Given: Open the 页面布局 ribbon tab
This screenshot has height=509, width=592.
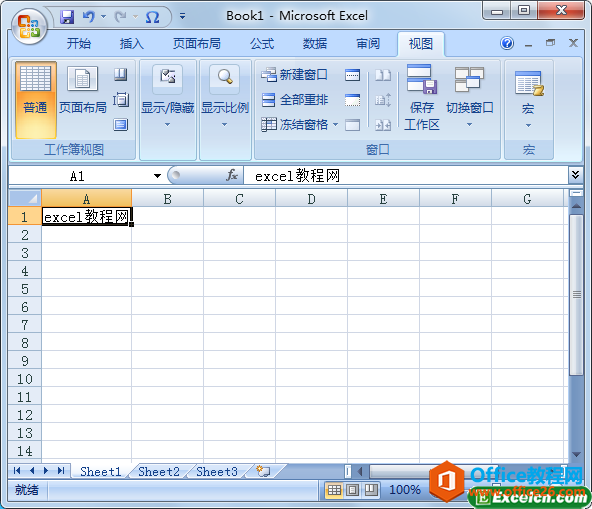Looking at the screenshot, I should 197,43.
